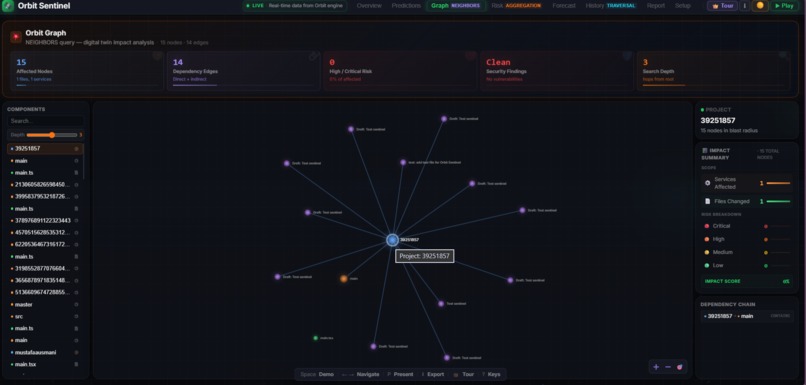Select component 4570515628535312
Viewport: 806px width, 385px height.
pos(45,232)
